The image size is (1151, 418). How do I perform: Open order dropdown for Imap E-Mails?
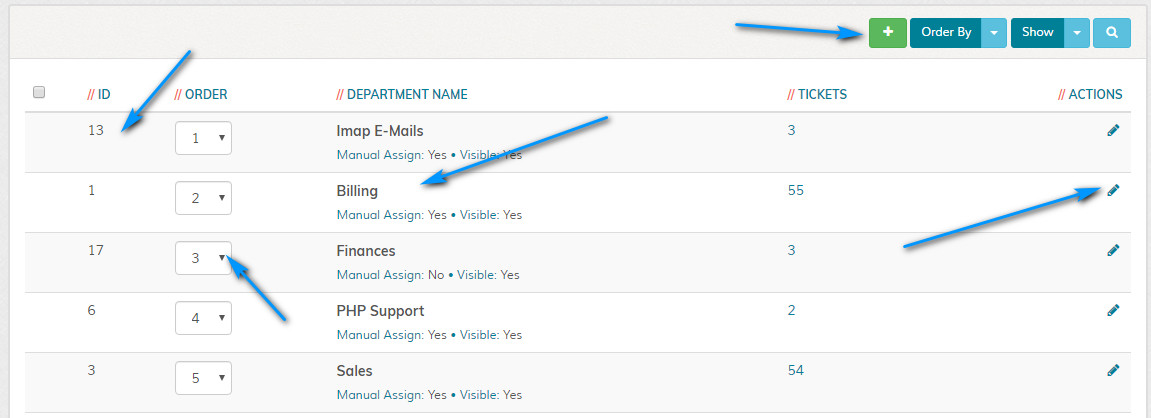click(x=203, y=139)
